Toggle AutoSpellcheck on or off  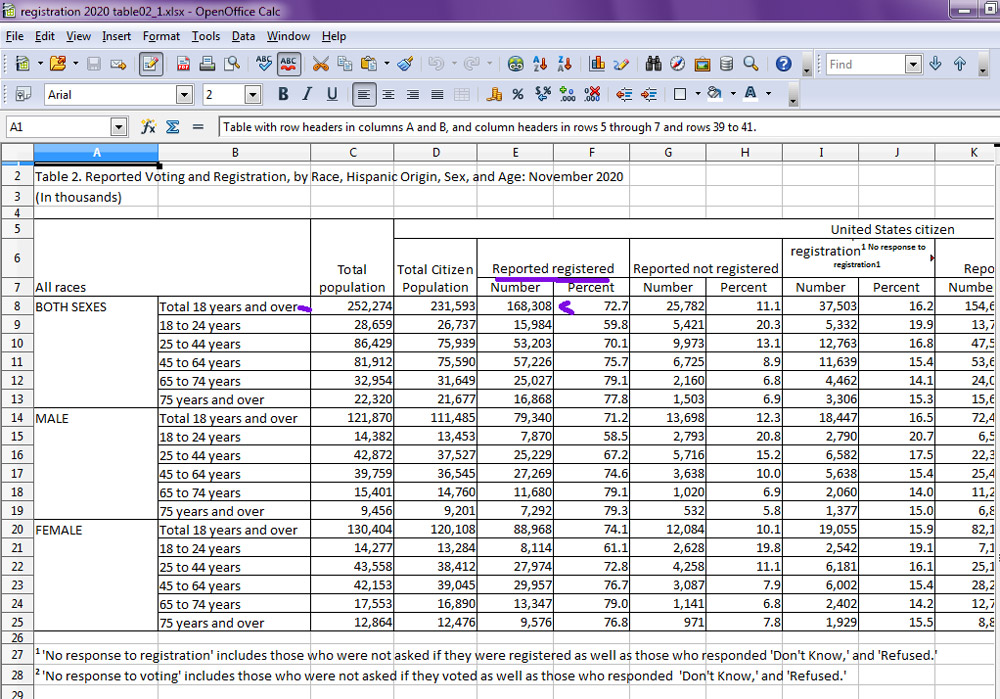click(x=289, y=64)
